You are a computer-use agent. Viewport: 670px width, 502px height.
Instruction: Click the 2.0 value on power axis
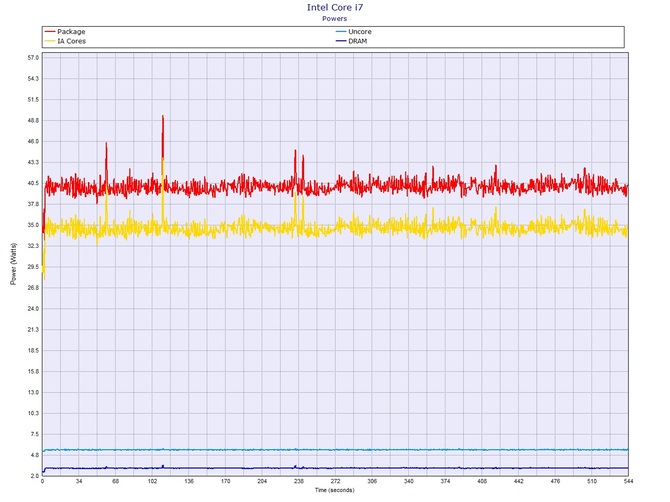34,475
